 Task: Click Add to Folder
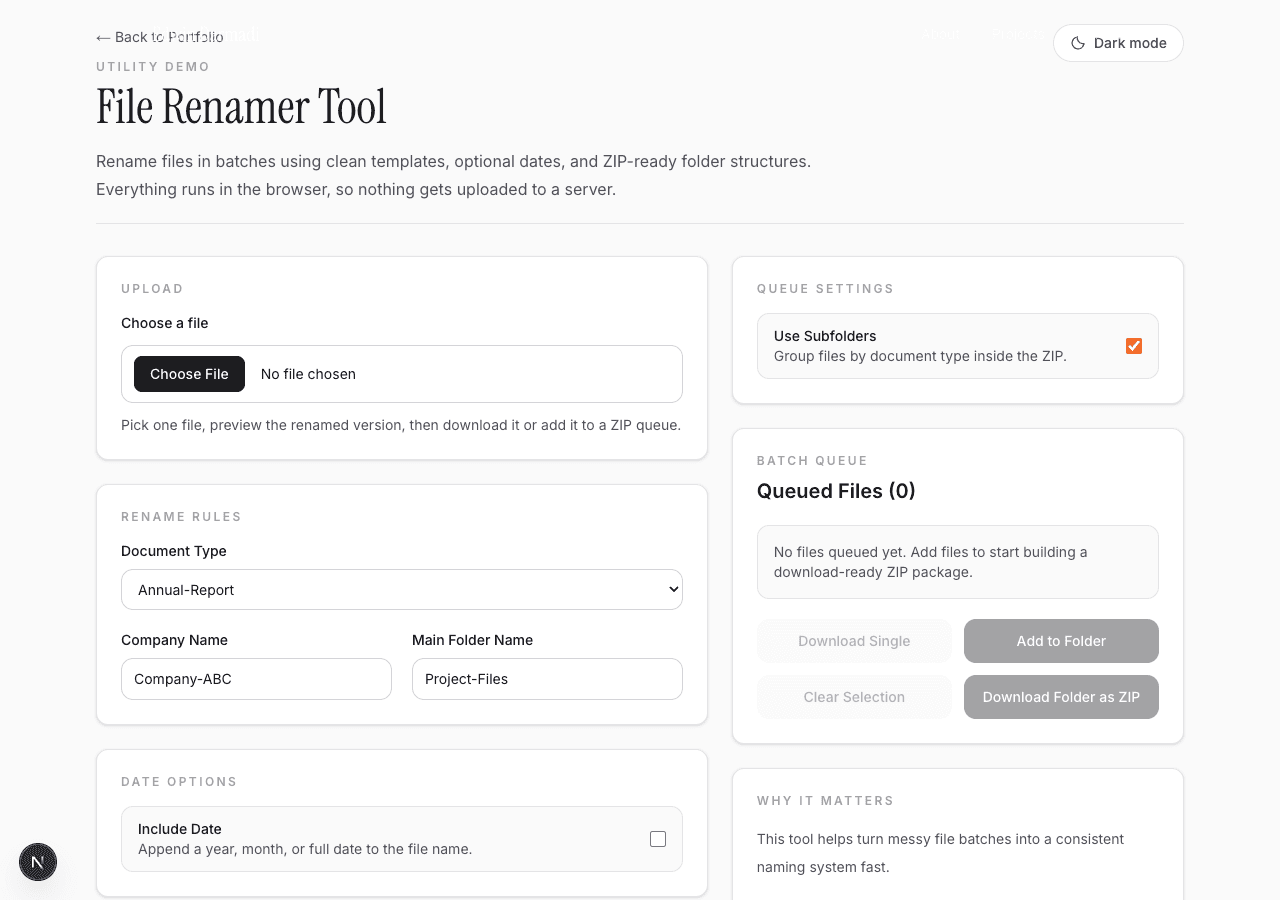point(1061,640)
